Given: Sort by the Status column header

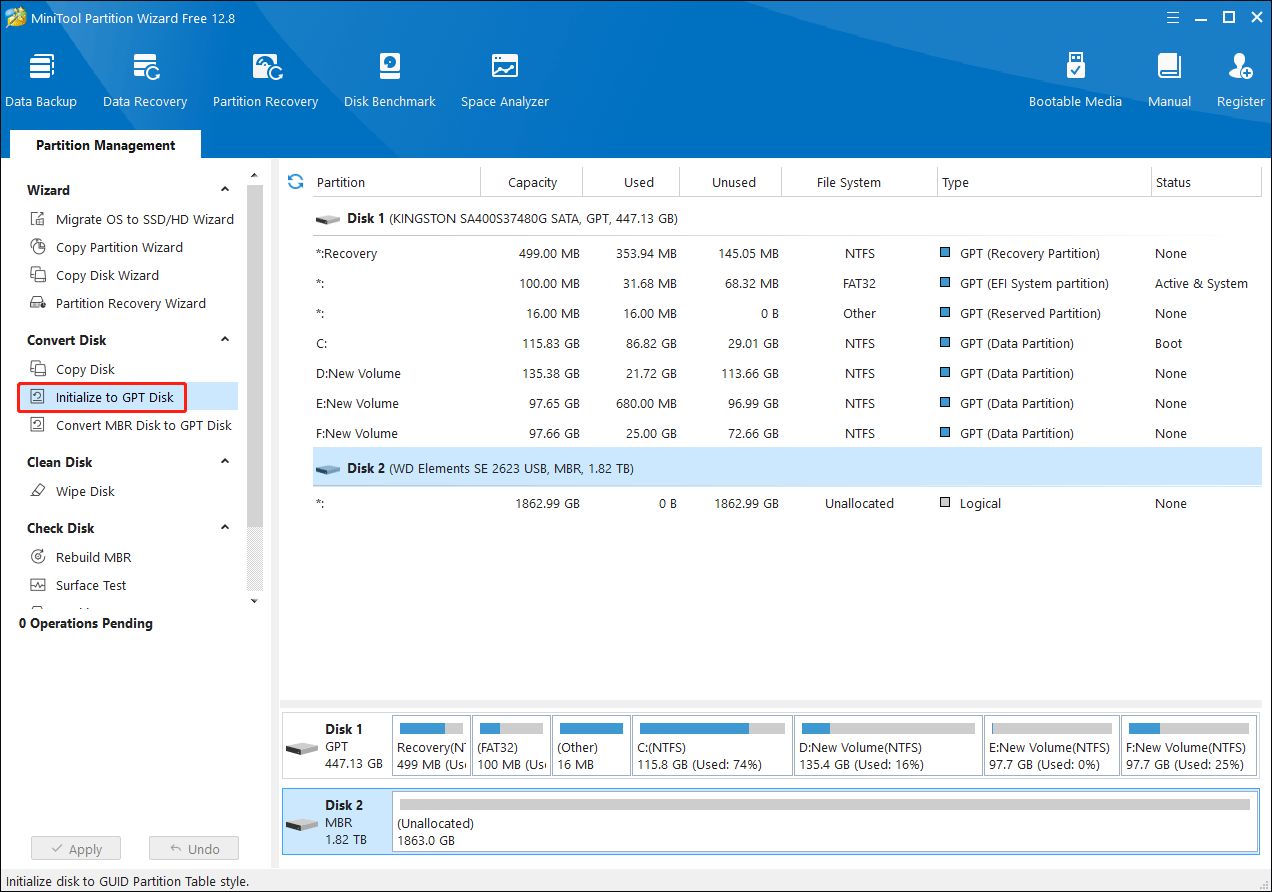Looking at the screenshot, I should tap(1206, 182).
